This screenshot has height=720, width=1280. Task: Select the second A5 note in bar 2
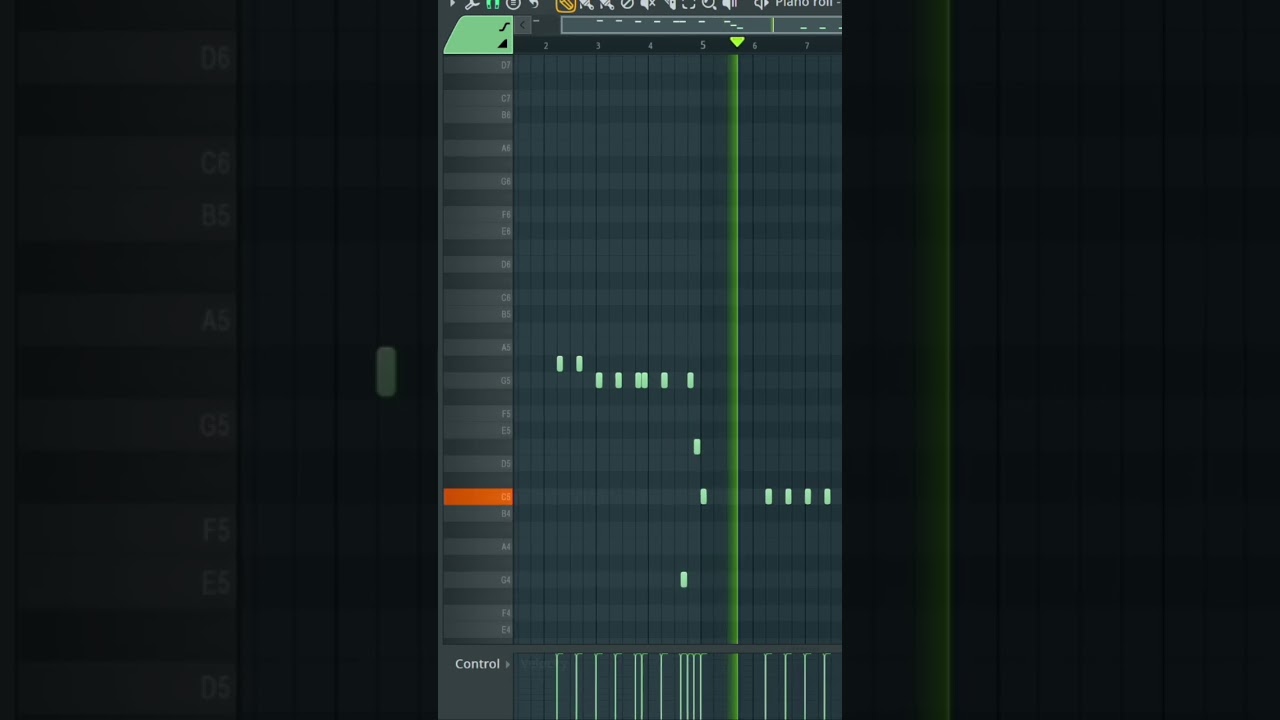click(579, 364)
